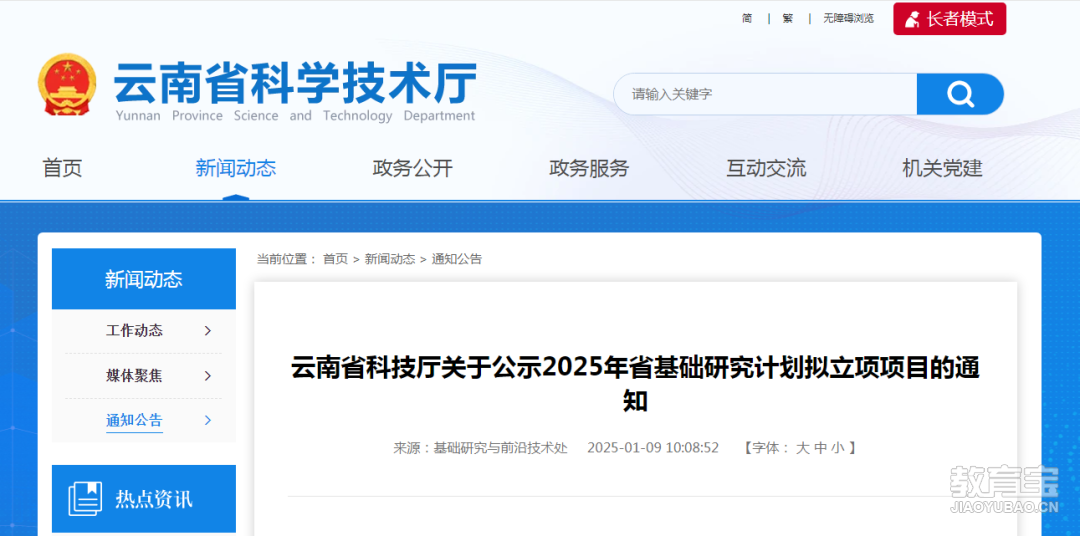Select 通知公告 in the sidebar
Image resolution: width=1080 pixels, height=536 pixels.
click(134, 420)
